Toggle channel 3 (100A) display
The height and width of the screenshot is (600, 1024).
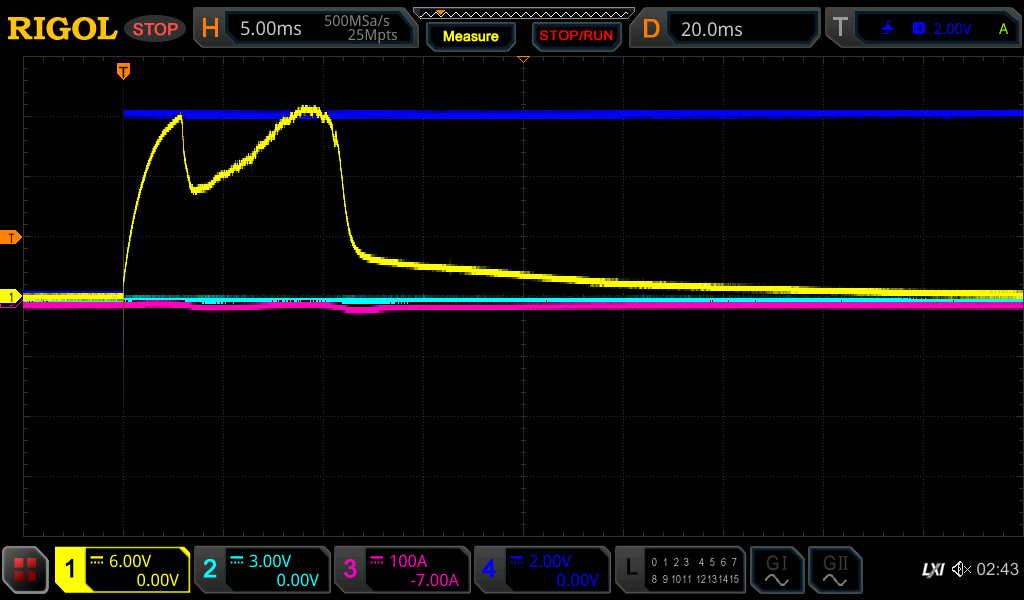[402, 570]
